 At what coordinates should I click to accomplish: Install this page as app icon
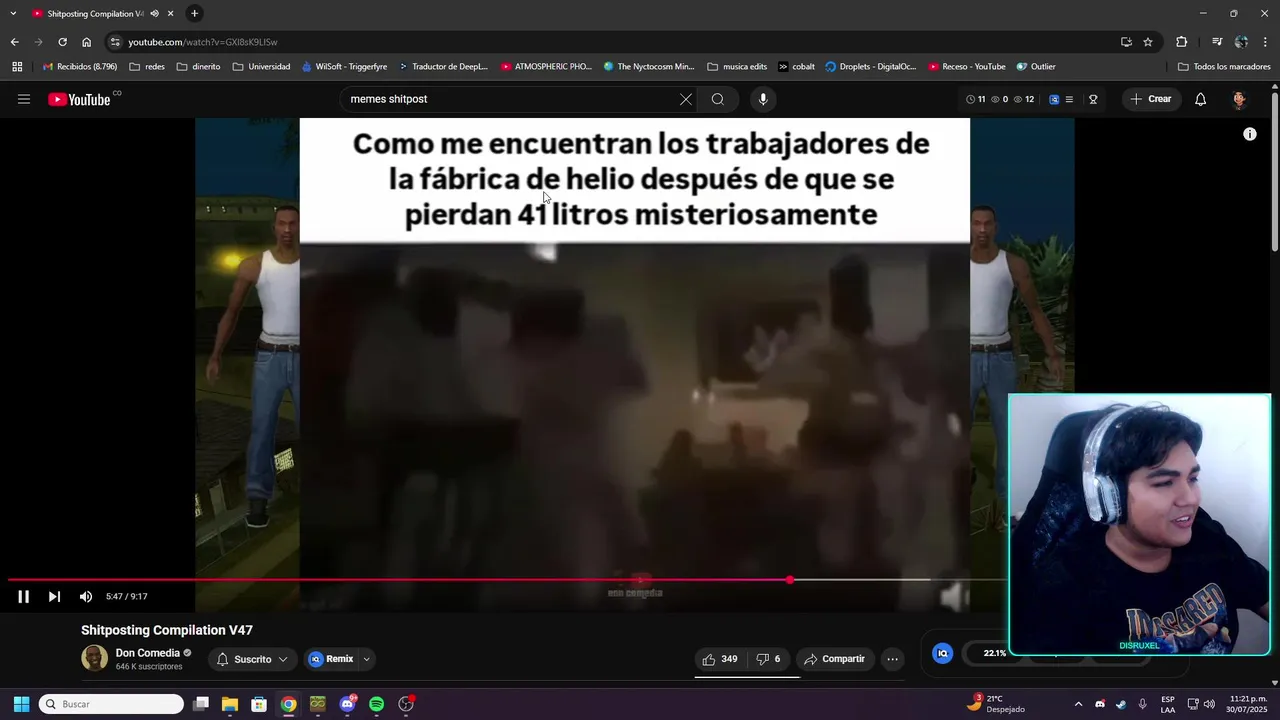coord(1126,42)
